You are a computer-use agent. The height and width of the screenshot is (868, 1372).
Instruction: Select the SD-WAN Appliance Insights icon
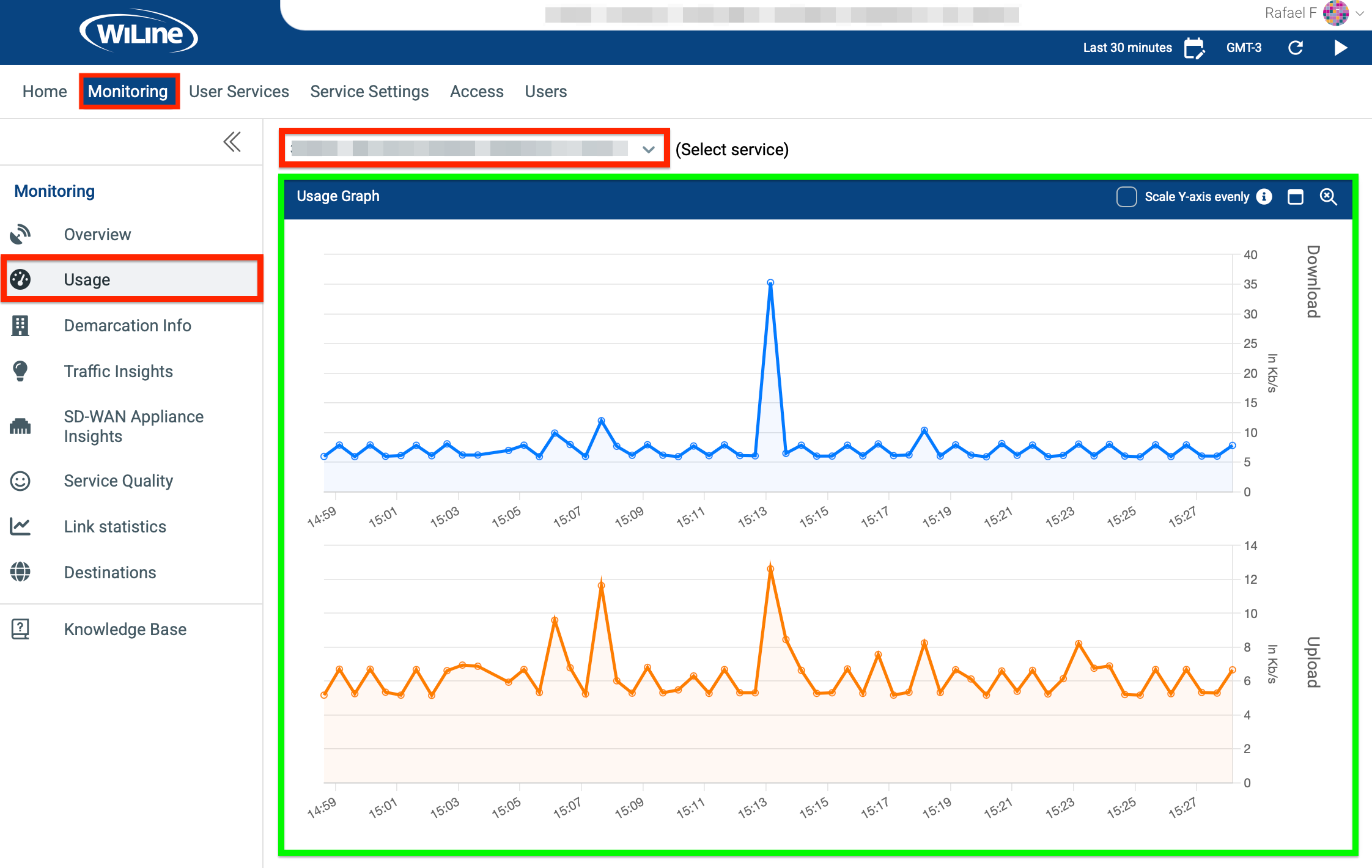pos(20,425)
